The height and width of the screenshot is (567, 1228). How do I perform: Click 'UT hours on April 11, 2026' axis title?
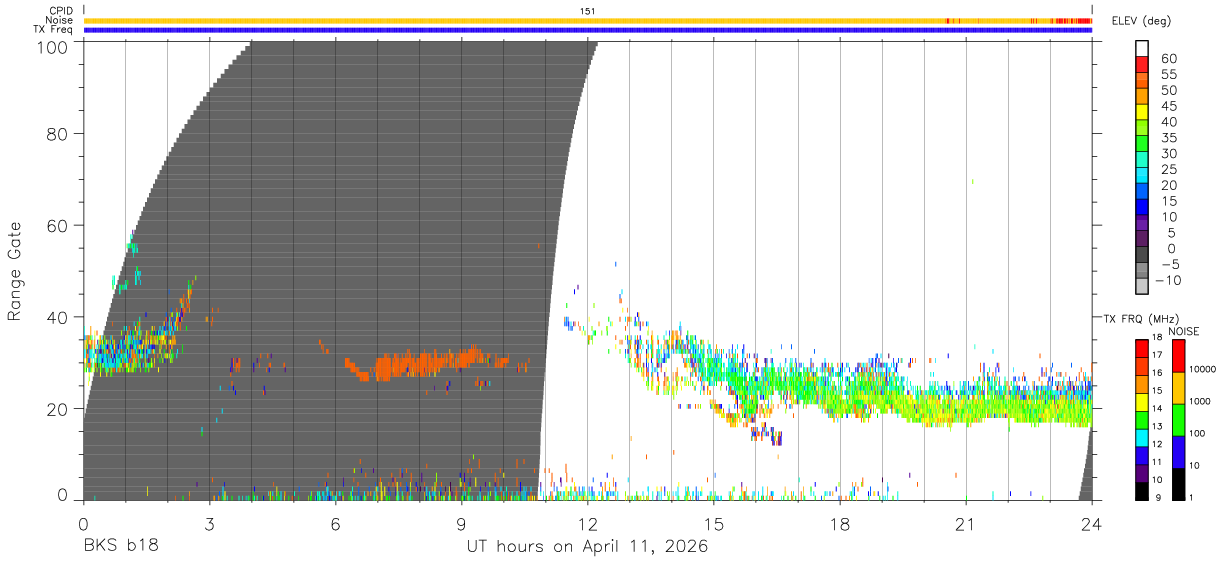coord(587,547)
